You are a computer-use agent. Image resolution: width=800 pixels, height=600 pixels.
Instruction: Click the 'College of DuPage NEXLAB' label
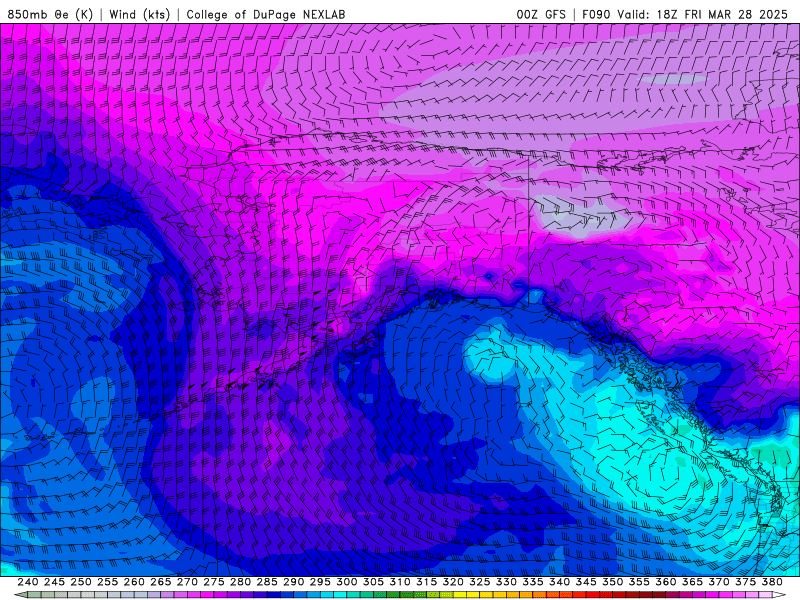[x=266, y=14]
